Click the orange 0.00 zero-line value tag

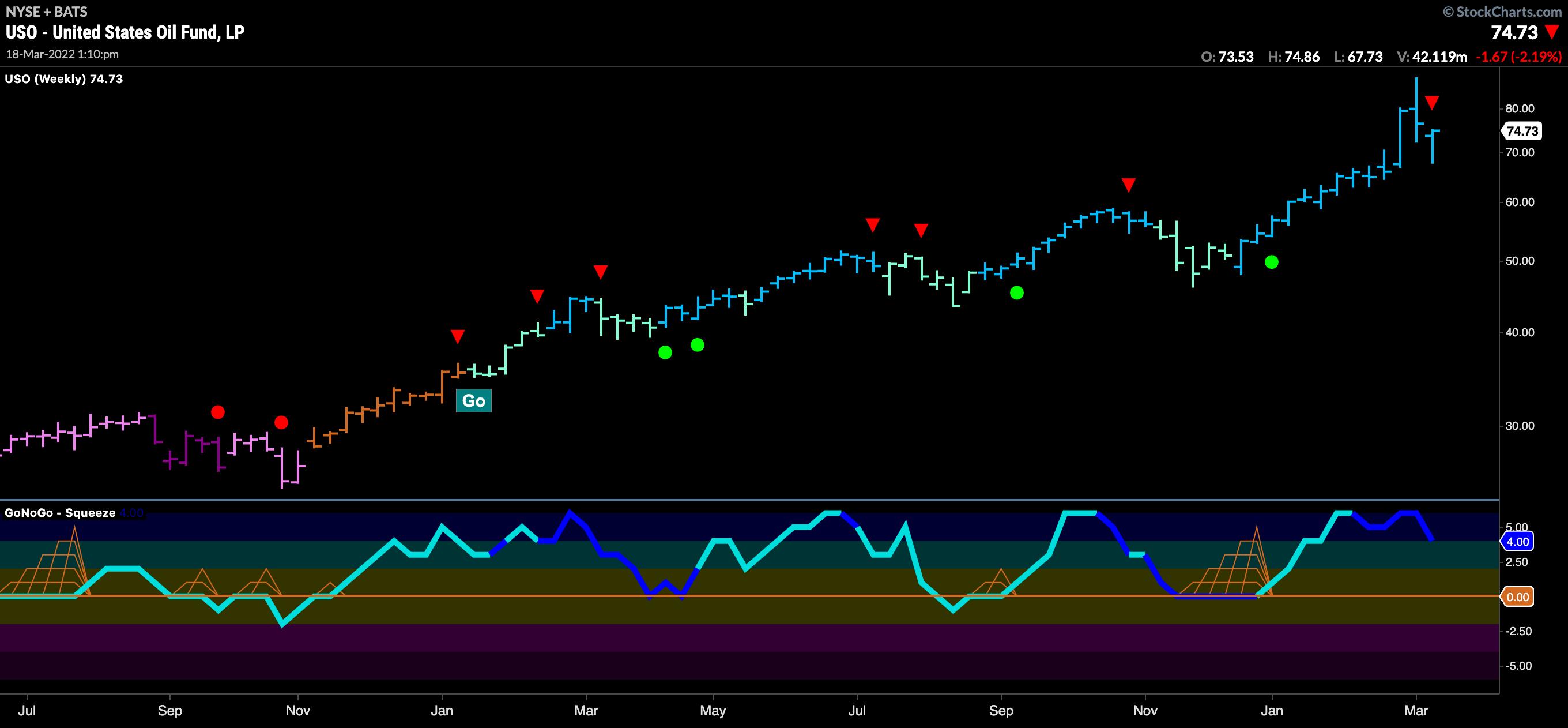pyautogui.click(x=1517, y=597)
